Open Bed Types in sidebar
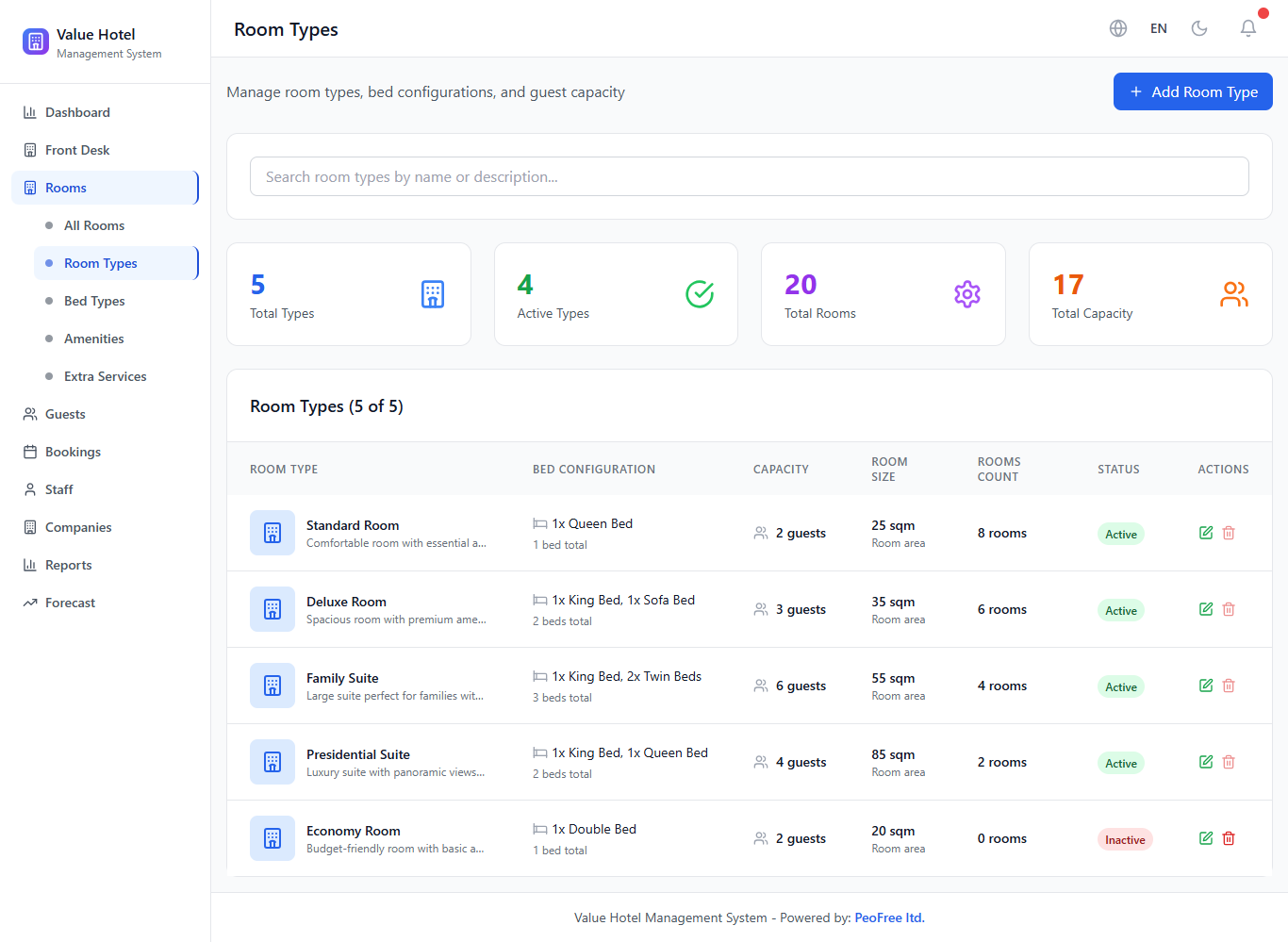 coord(94,301)
